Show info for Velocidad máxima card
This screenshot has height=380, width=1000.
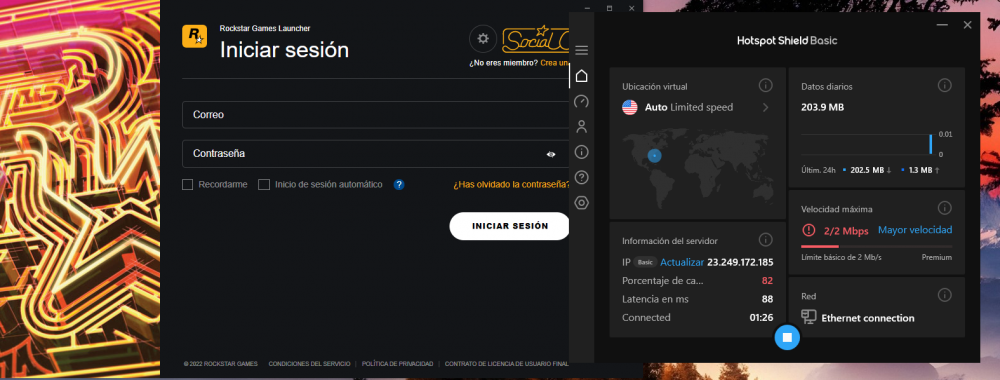coord(945,208)
